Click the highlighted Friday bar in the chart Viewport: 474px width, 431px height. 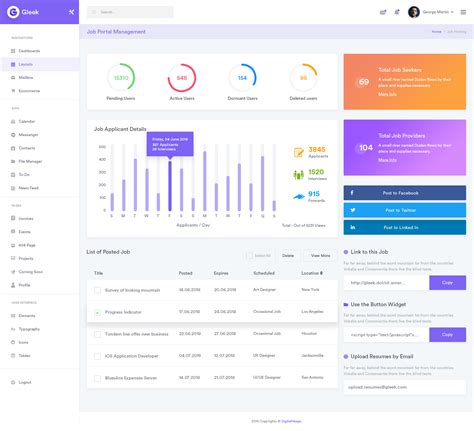click(x=170, y=186)
